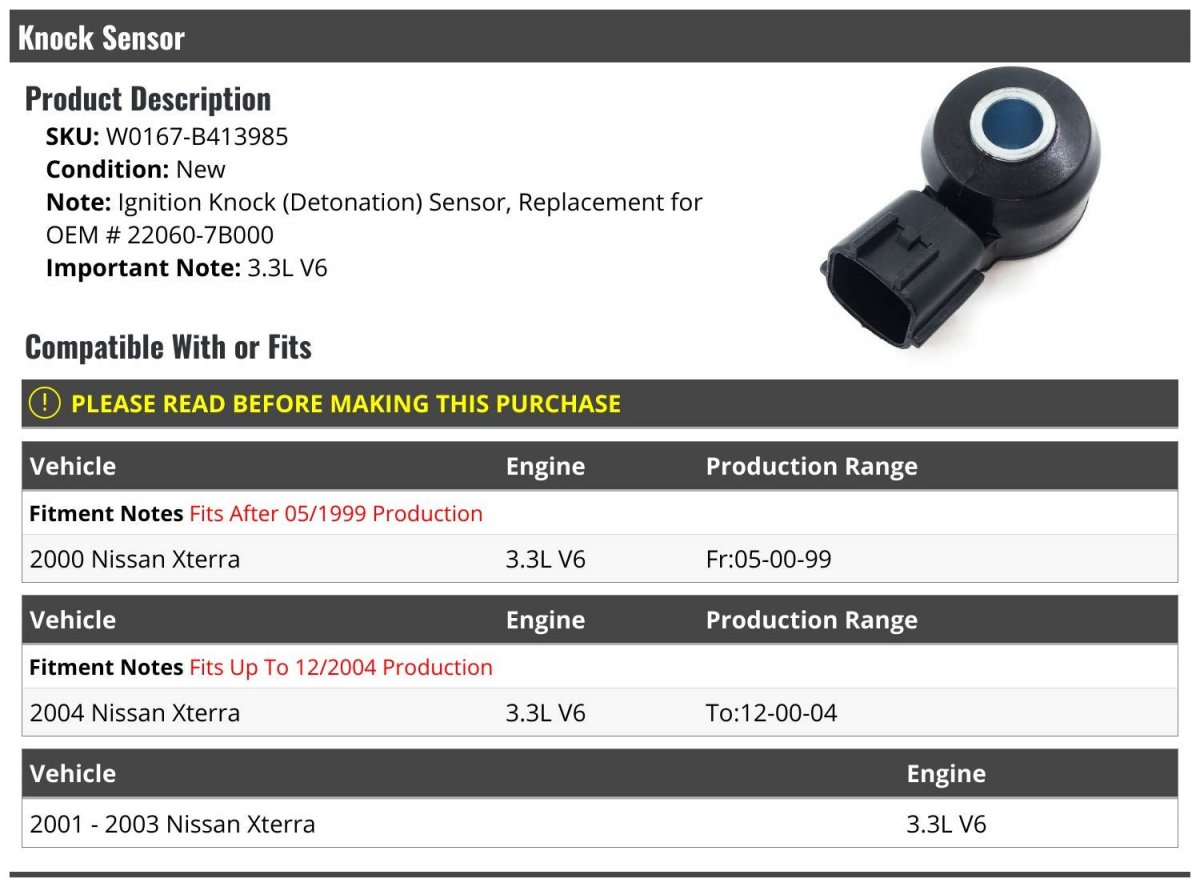Click the Compatible With or Fits heading
1200x887 pixels.
click(168, 347)
